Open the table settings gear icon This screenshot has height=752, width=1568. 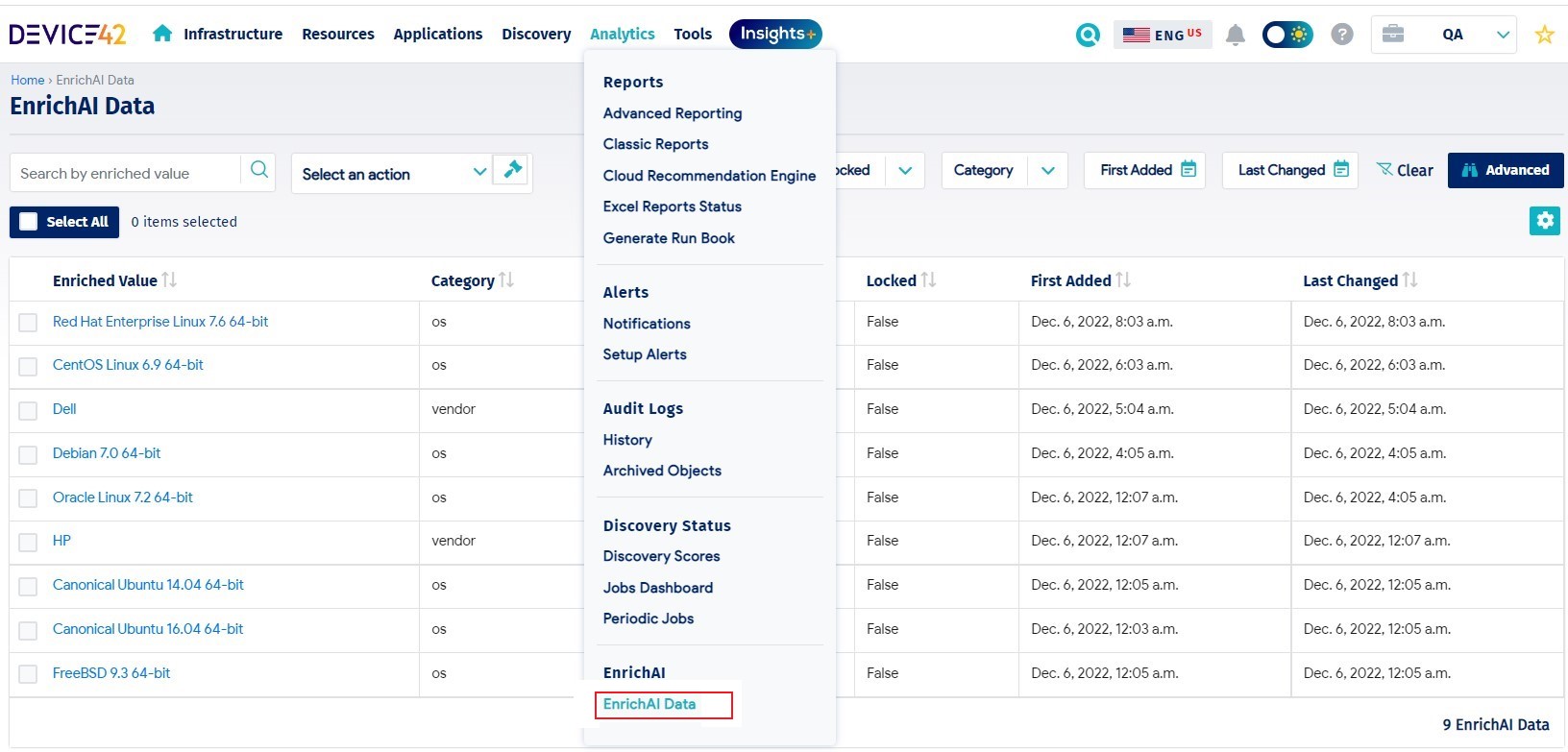click(1545, 221)
